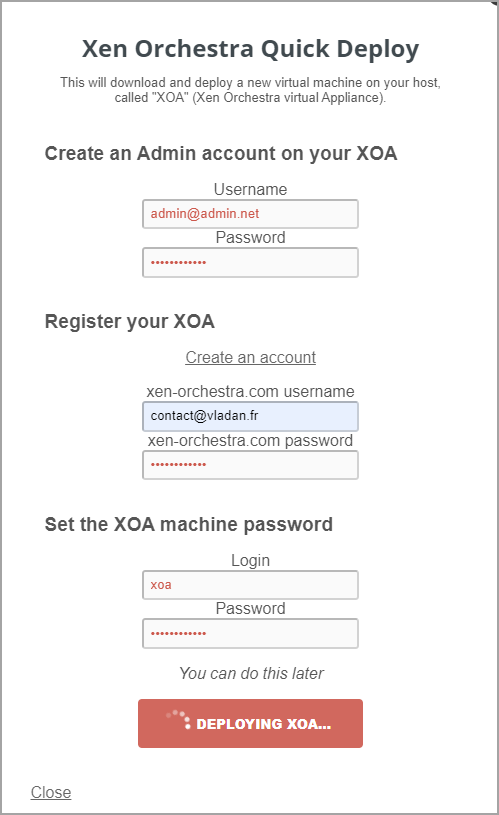Select the Admin account Password field

point(250,262)
